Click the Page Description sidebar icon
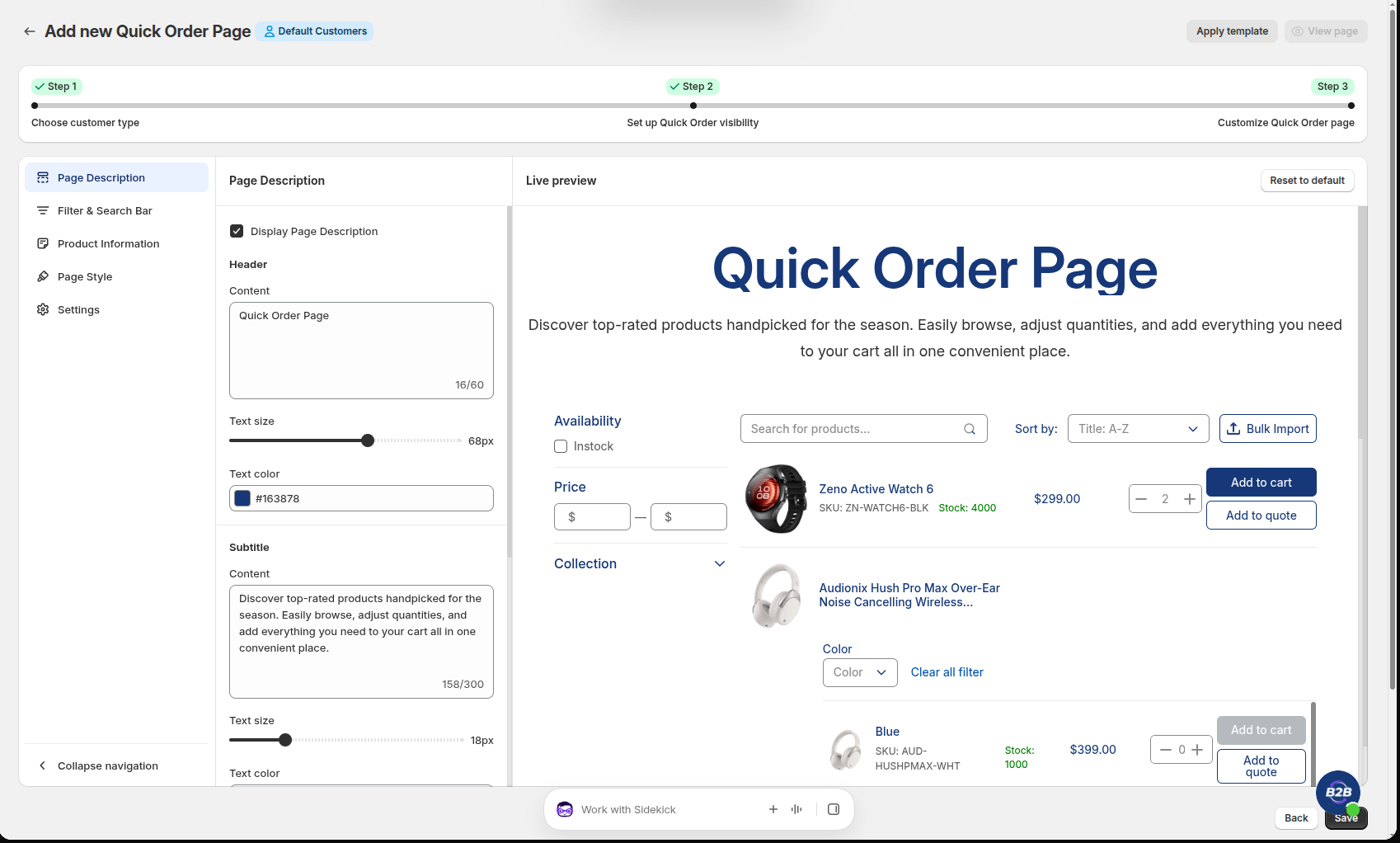Screen dimensions: 1400x843 pyautogui.click(x=43, y=177)
